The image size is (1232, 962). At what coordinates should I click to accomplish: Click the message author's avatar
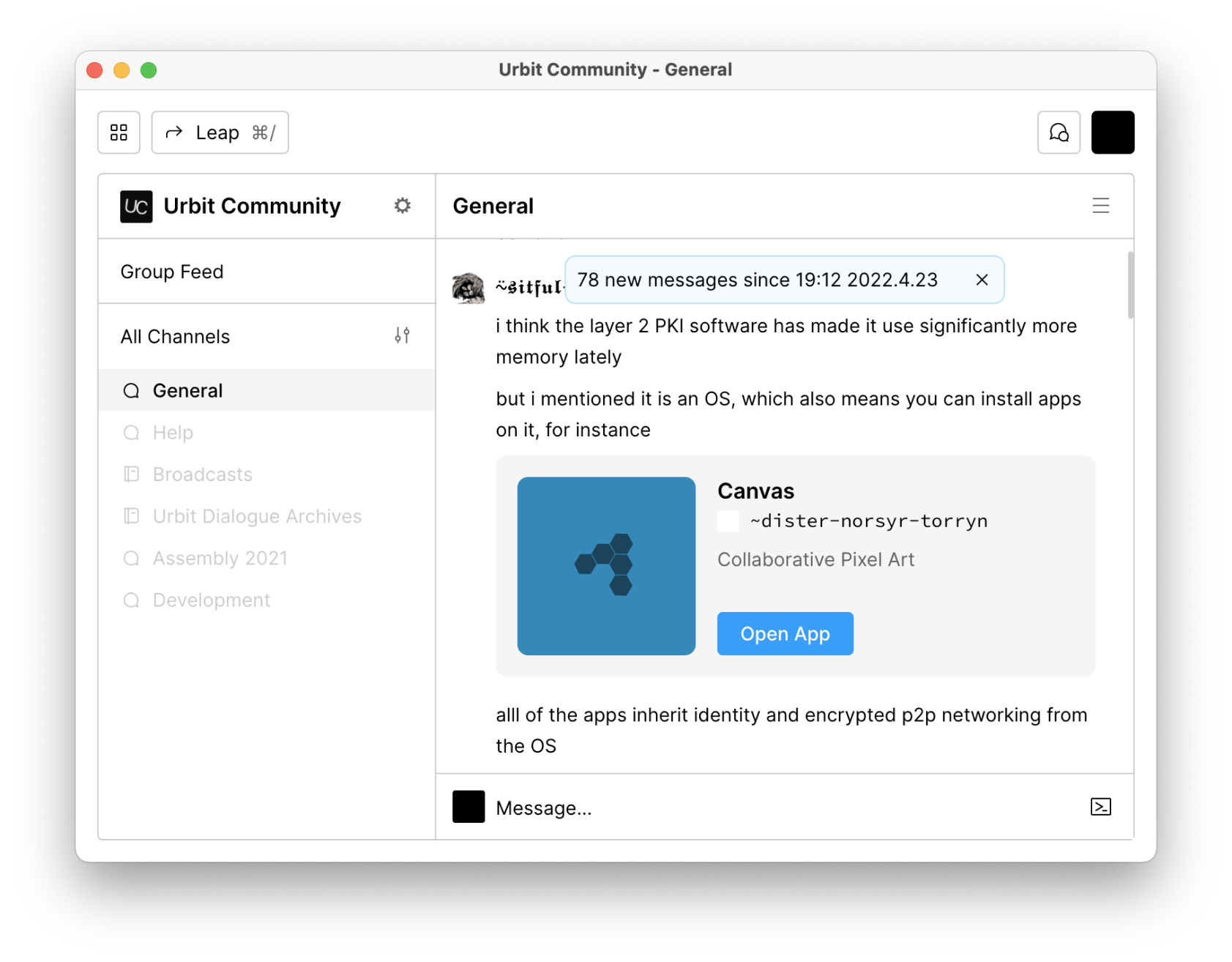(468, 288)
